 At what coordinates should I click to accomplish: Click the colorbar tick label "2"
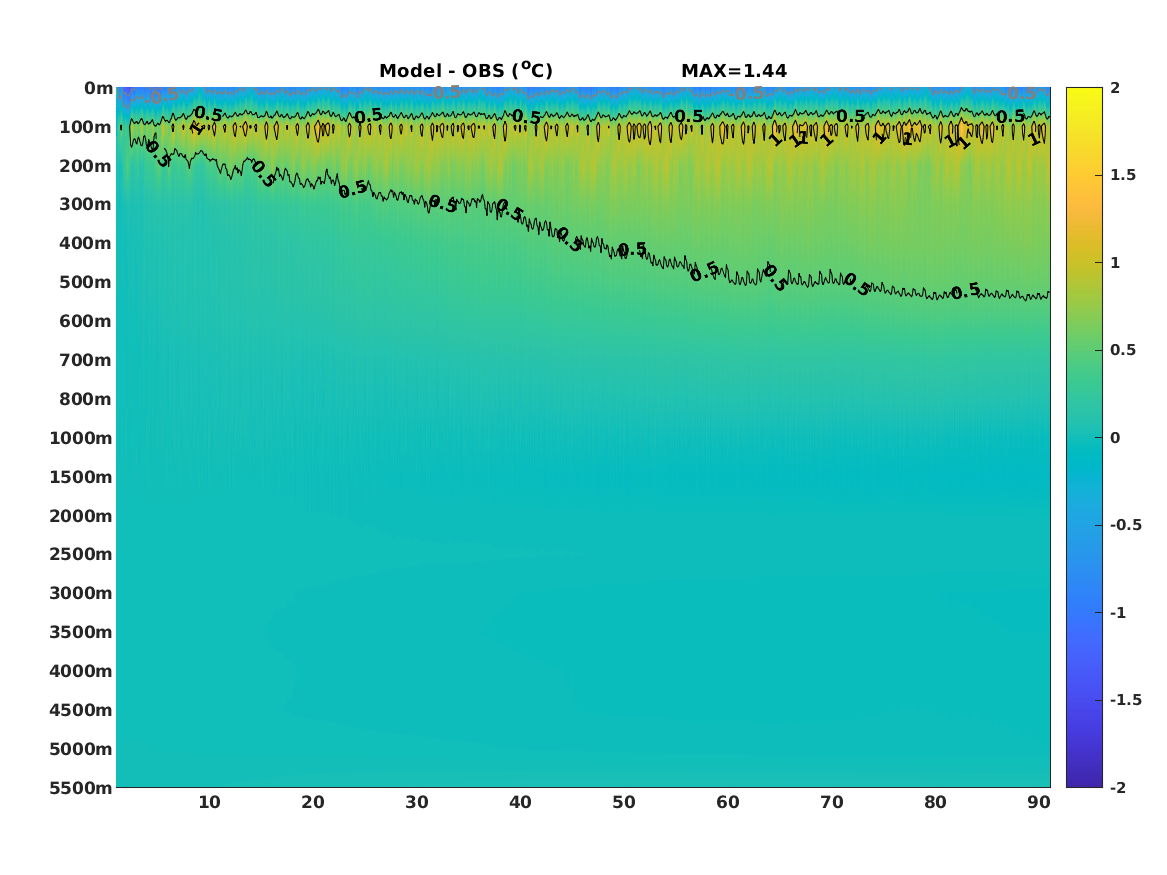(1115, 88)
